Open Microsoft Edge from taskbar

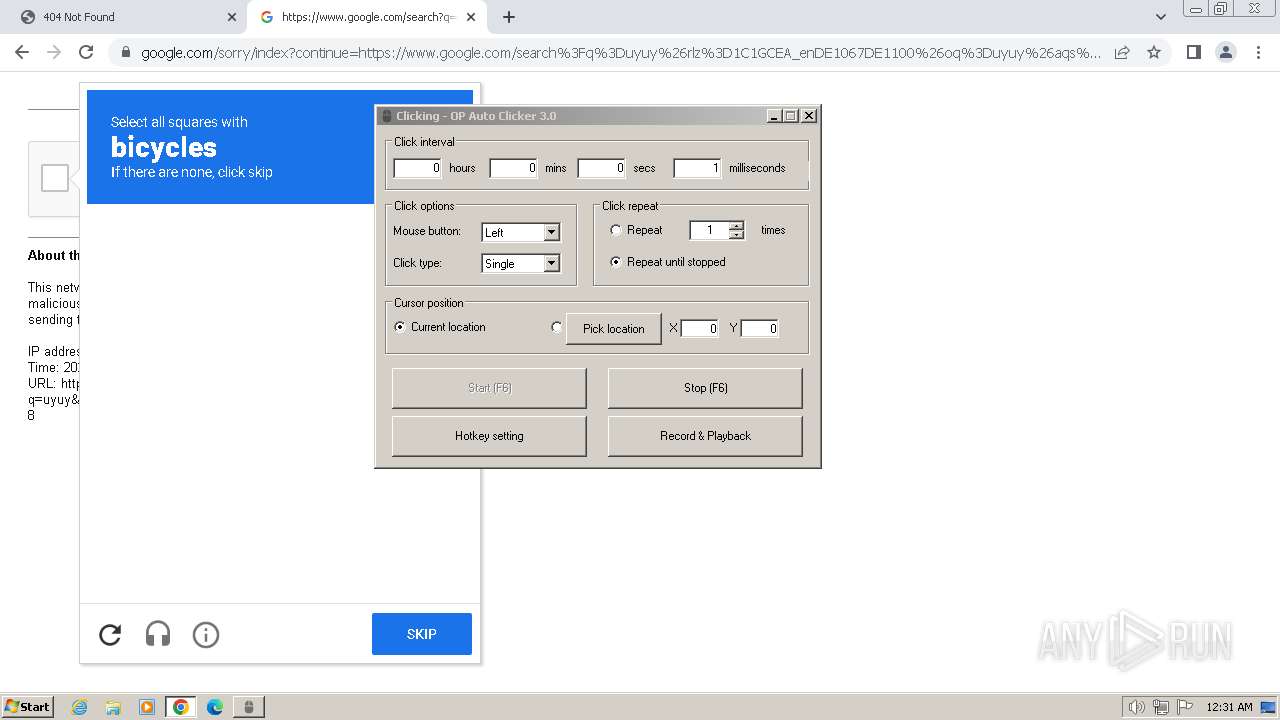click(215, 707)
